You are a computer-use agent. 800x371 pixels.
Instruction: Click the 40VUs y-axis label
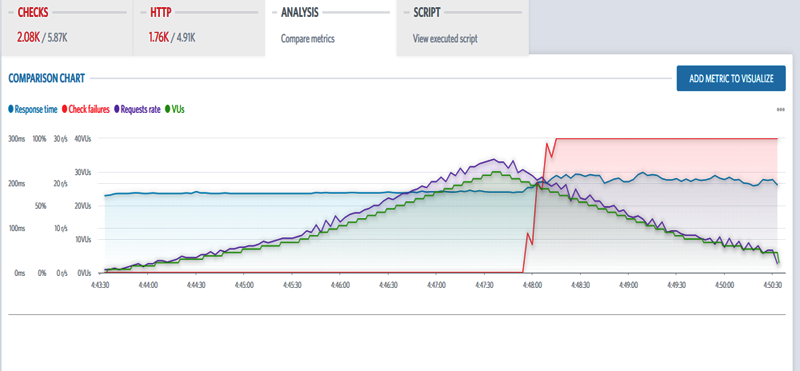tap(83, 139)
